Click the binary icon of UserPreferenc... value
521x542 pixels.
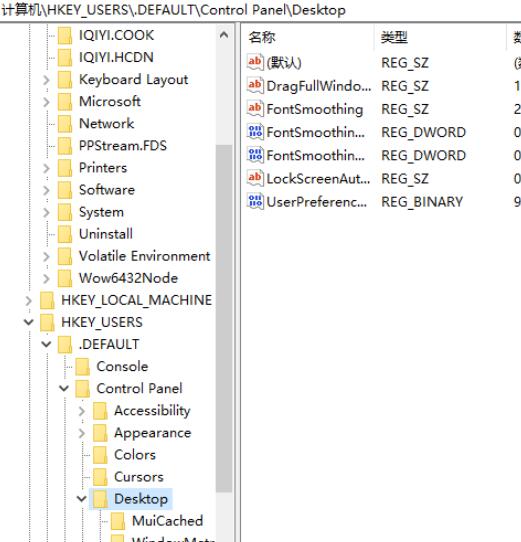coord(255,202)
